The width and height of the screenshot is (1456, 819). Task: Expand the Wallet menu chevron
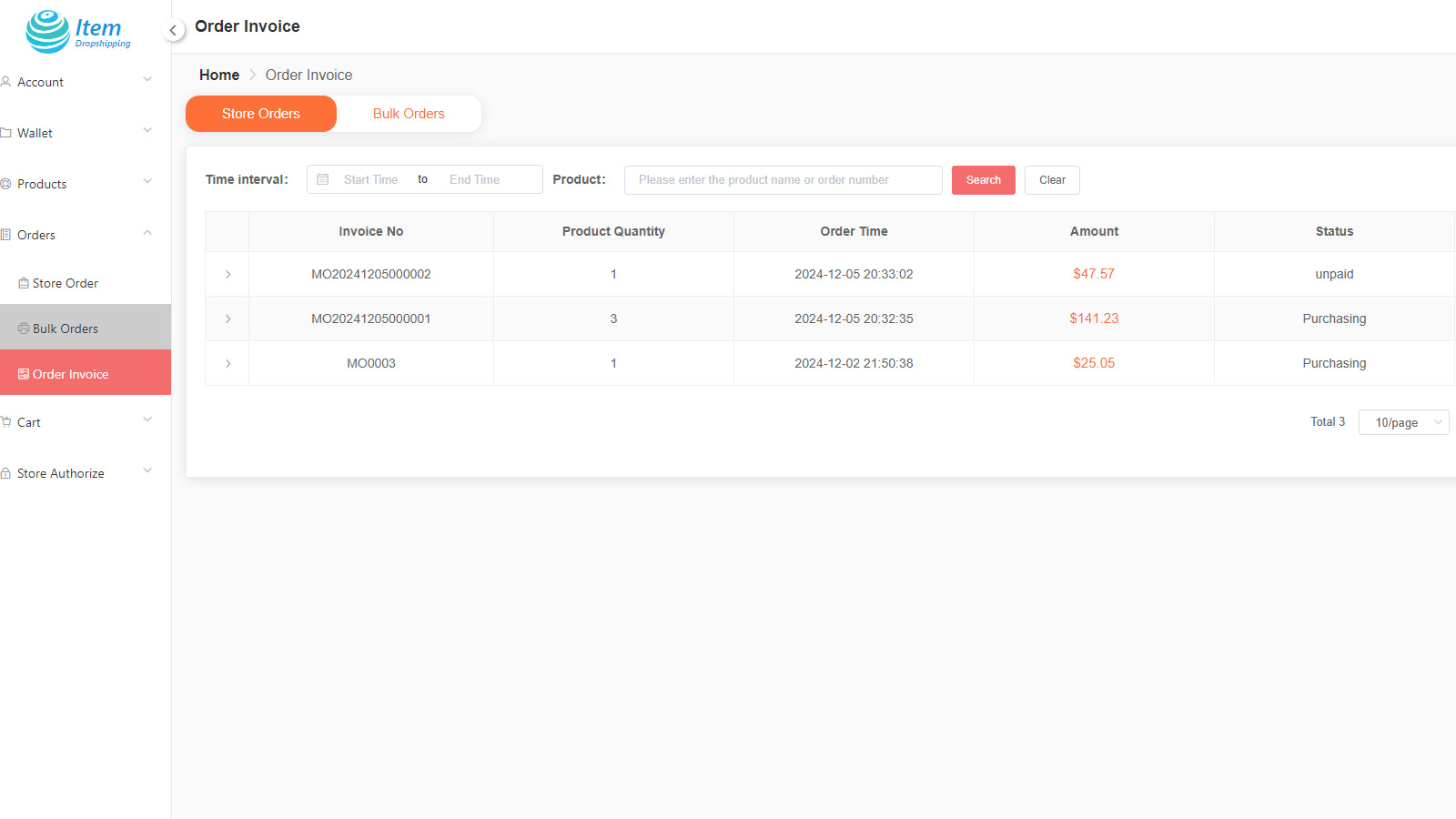pos(147,131)
